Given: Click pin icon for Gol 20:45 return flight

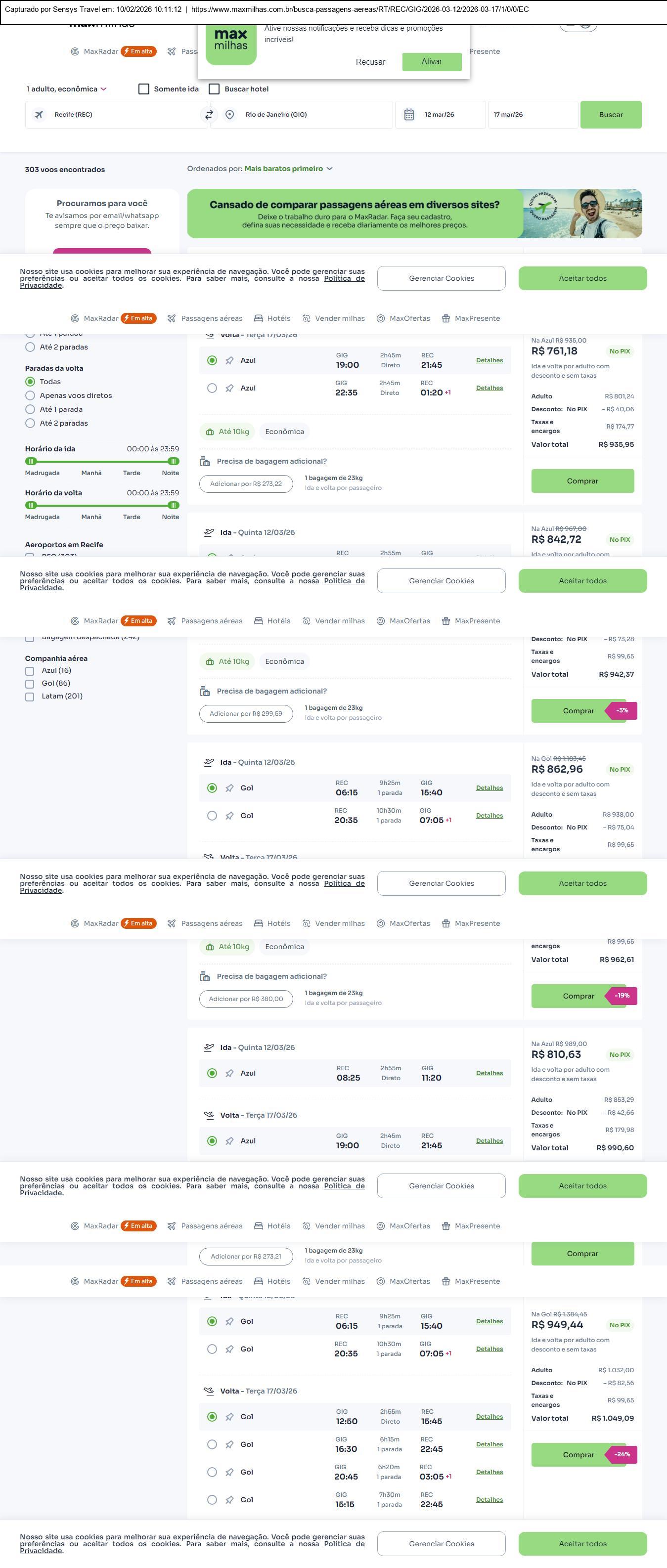Looking at the screenshot, I should [229, 1473].
